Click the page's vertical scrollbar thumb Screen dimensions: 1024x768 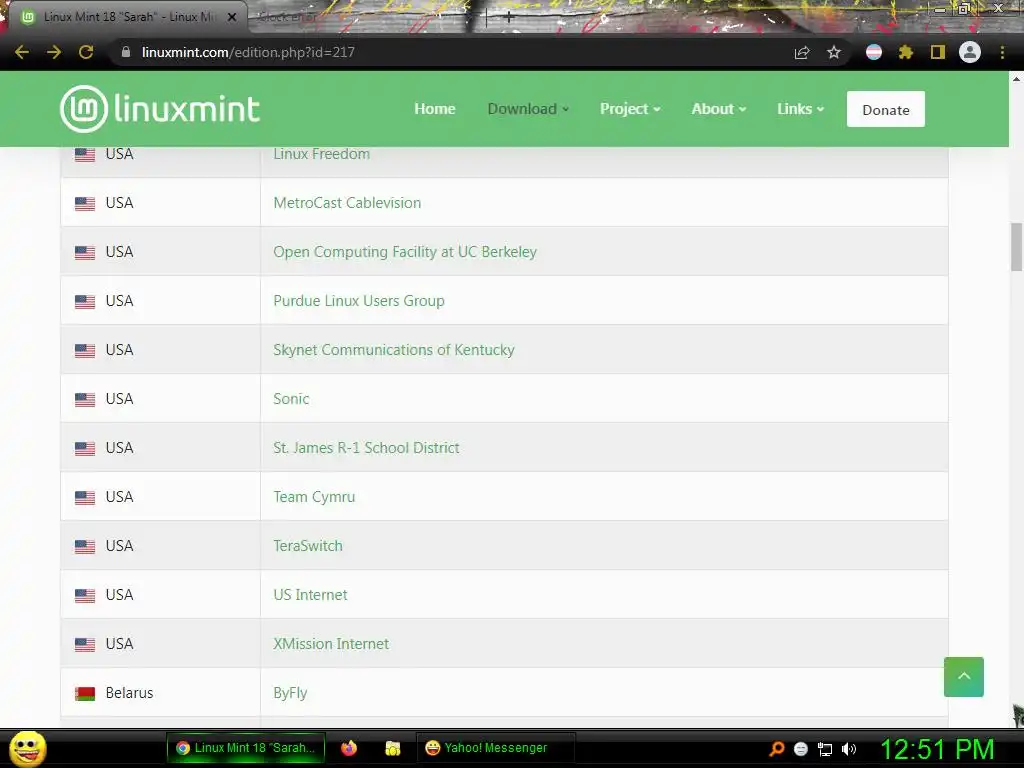point(1016,247)
